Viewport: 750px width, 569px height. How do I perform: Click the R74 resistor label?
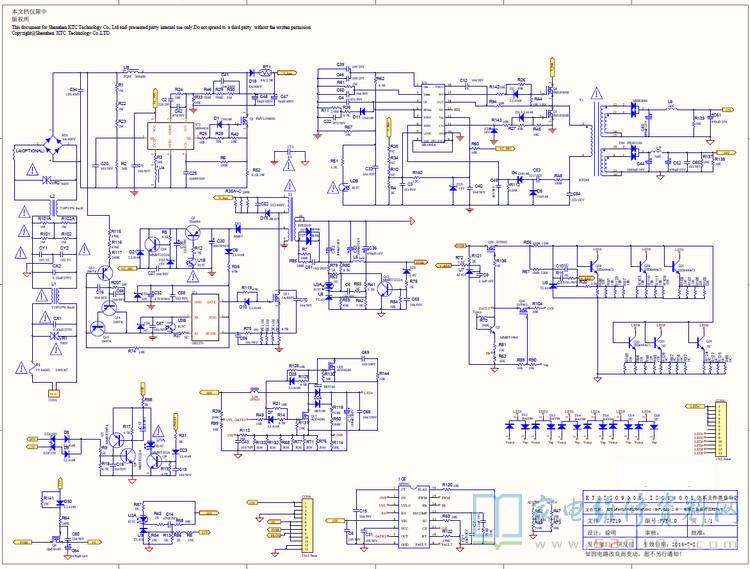[x=132, y=351]
